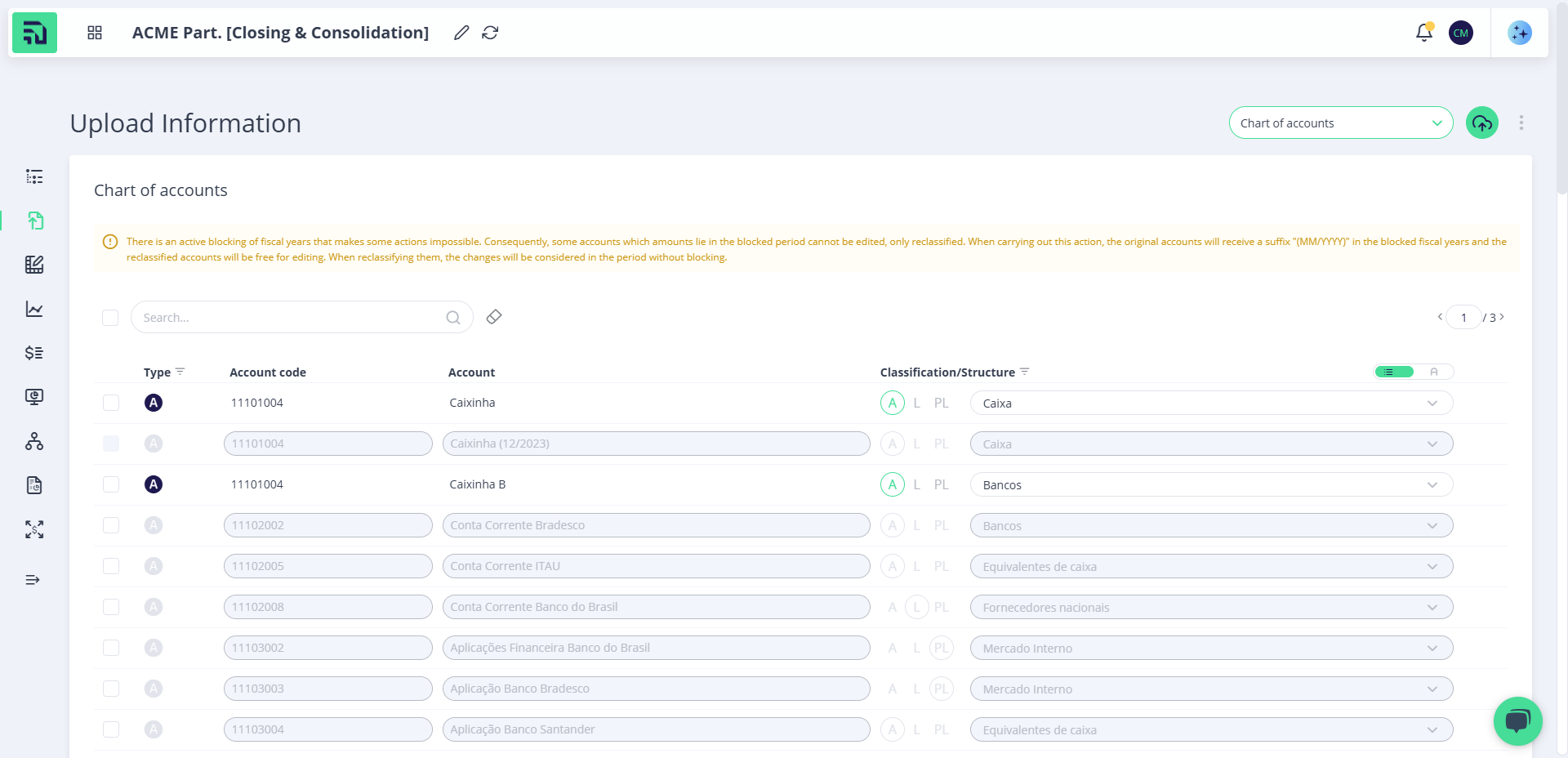1568x758 pixels.
Task: Open the line chart sidebar icon
Action: (x=34, y=309)
